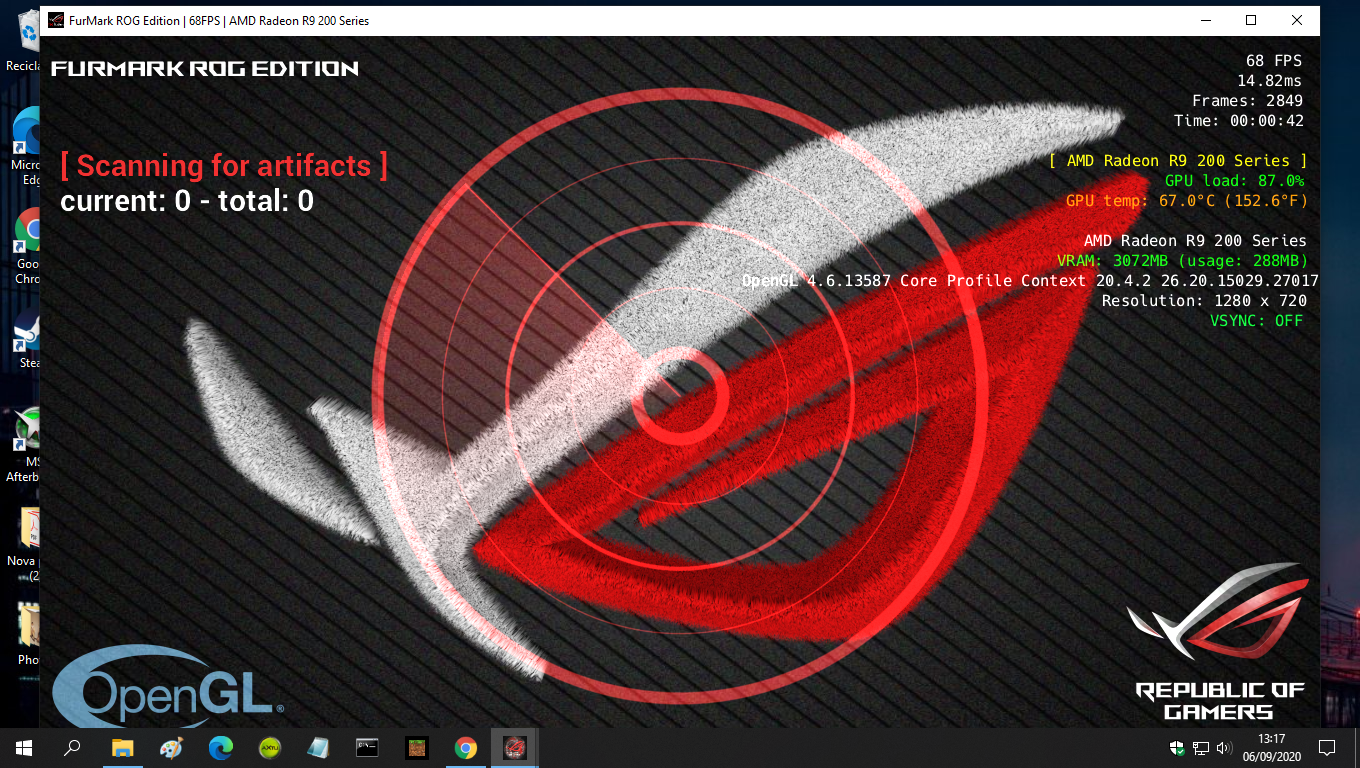Click the yellow '[ AMD Radeon R9 200 Series ]' label
Screen dimensions: 1360x768
pyautogui.click(x=1178, y=161)
